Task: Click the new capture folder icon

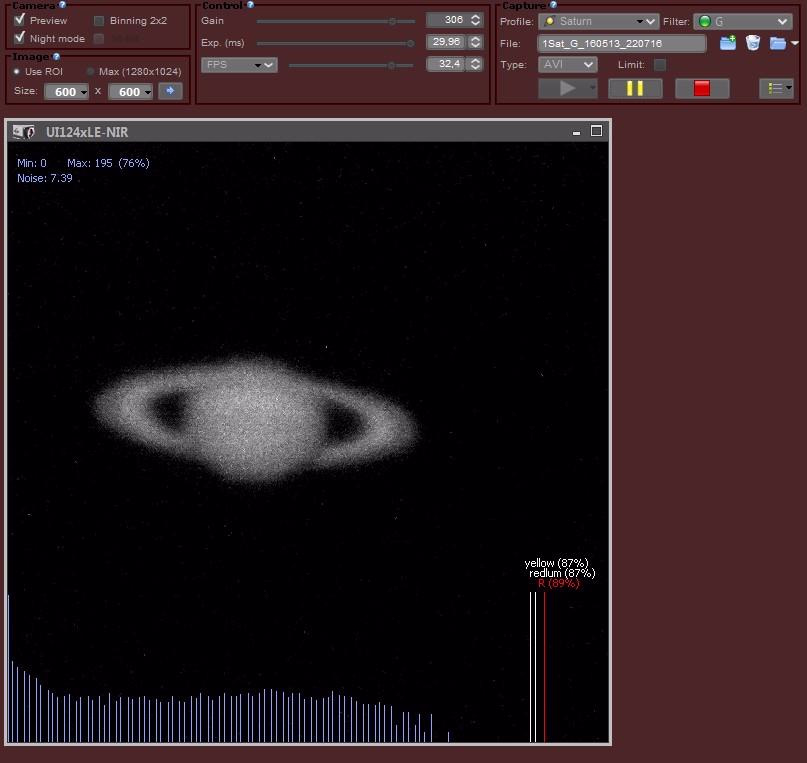Action: click(728, 43)
